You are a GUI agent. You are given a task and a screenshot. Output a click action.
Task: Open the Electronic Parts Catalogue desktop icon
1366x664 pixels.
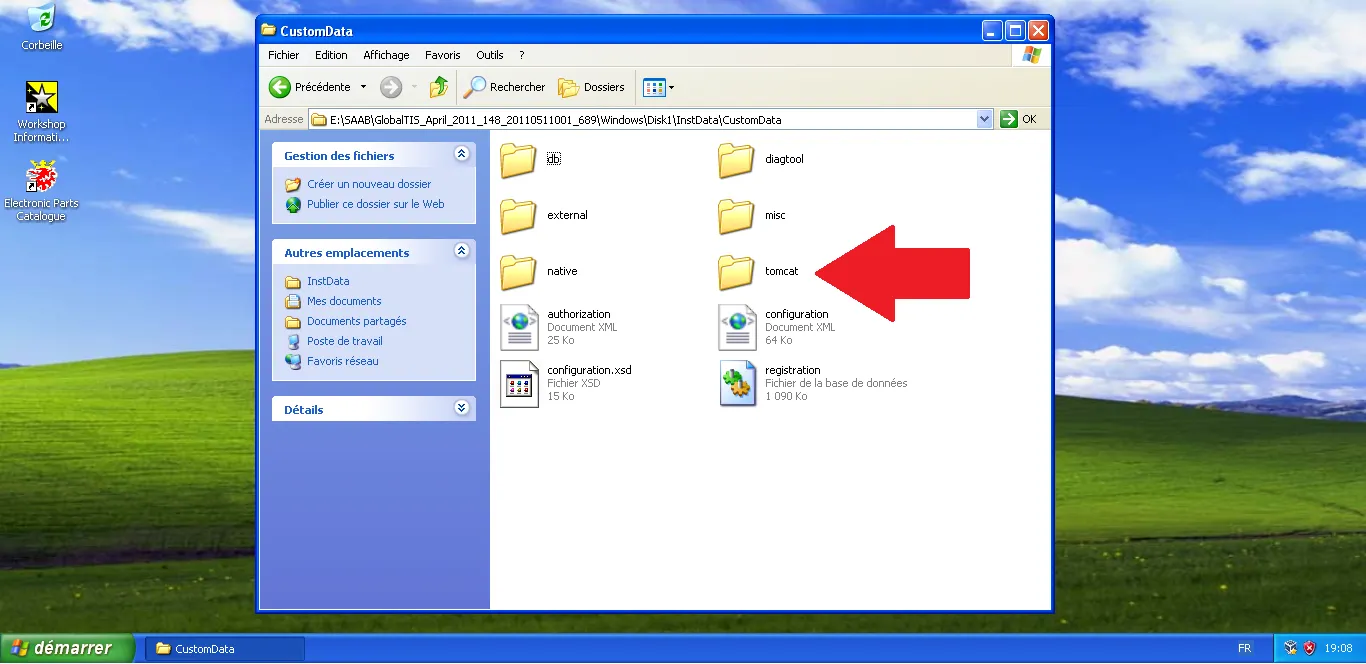point(41,174)
